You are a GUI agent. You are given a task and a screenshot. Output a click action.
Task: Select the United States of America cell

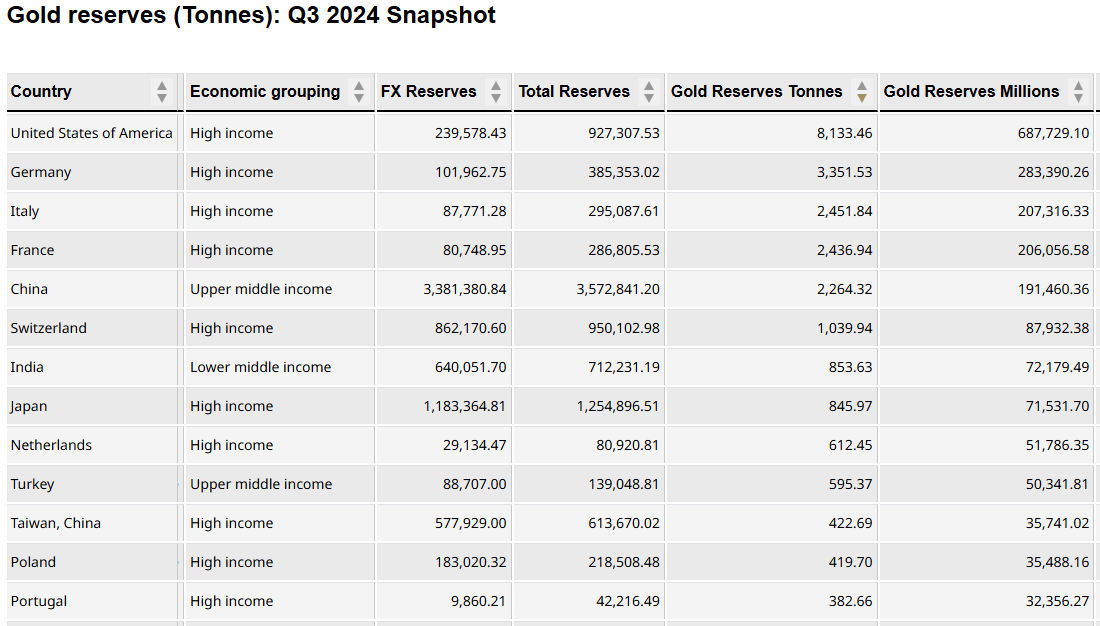92,133
